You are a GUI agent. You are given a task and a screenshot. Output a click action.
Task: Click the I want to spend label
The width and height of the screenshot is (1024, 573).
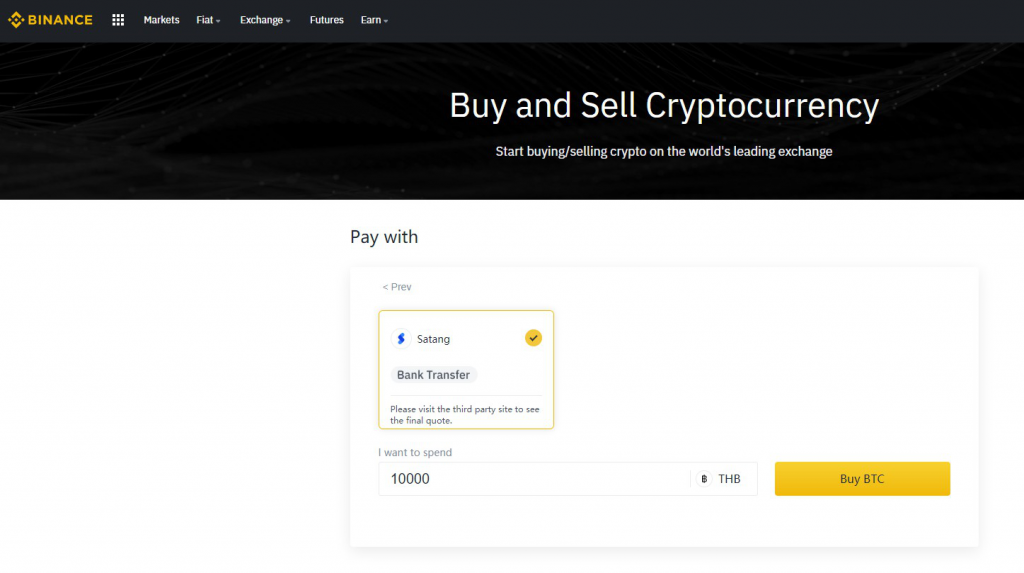pyautogui.click(x=415, y=453)
